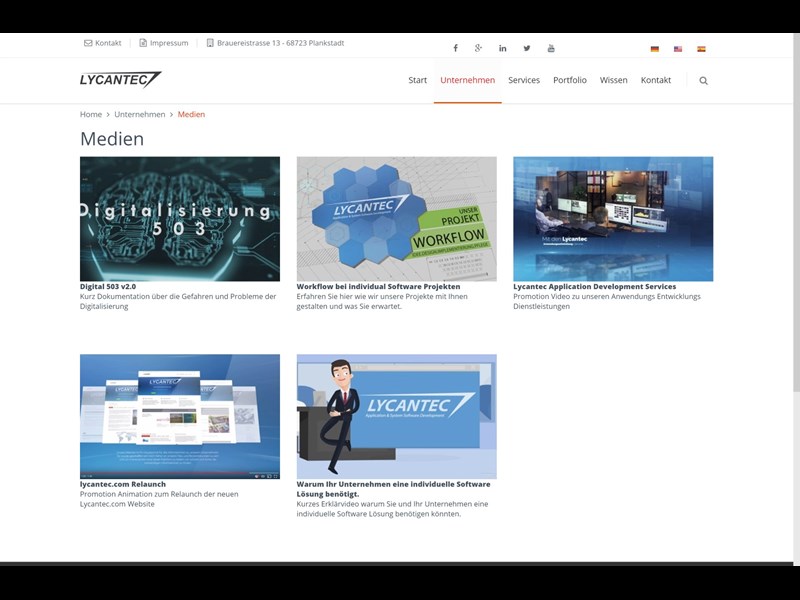Go to Unternehmen in the breadcrumb
The height and width of the screenshot is (600, 800).
pos(140,114)
